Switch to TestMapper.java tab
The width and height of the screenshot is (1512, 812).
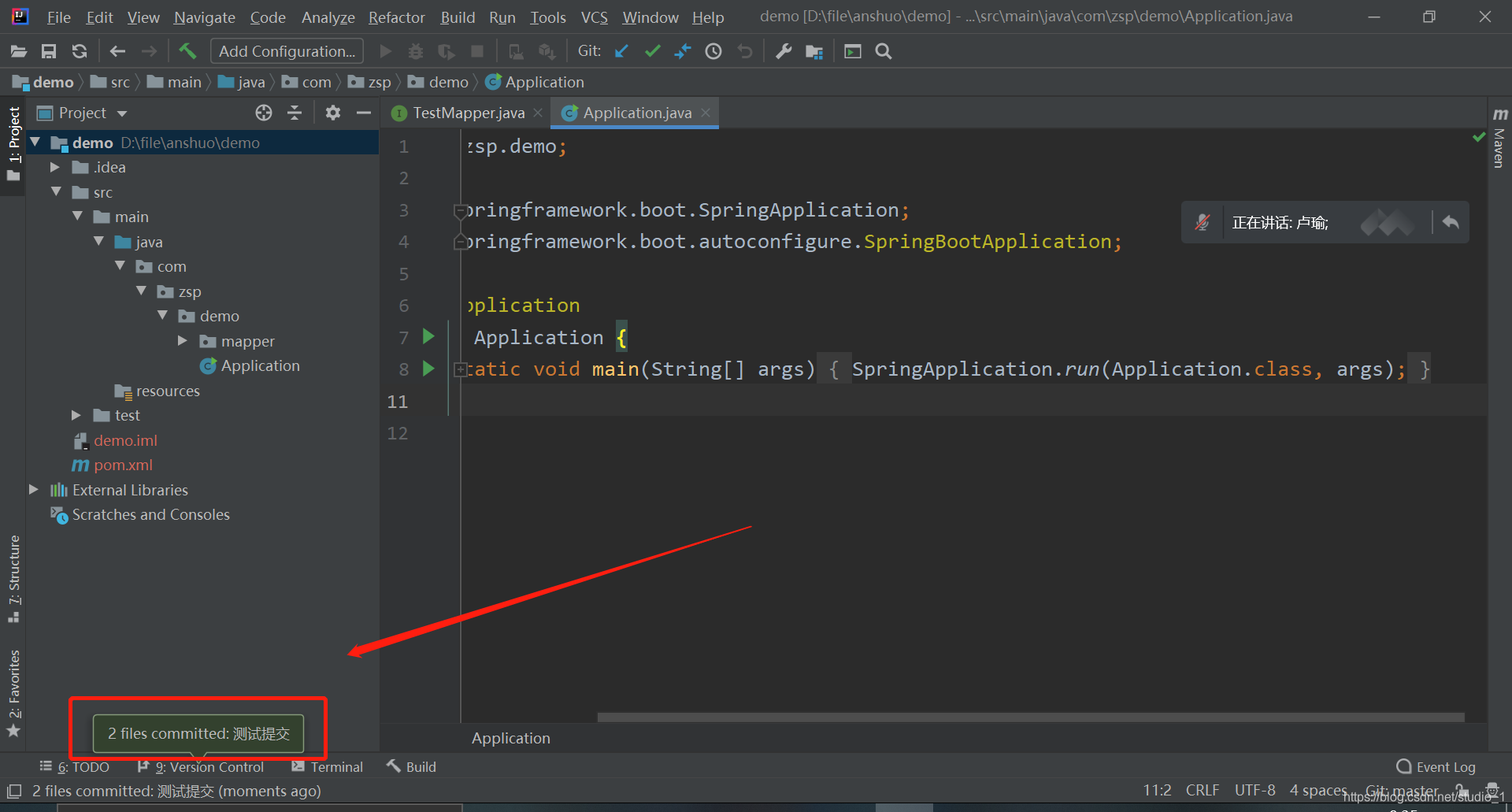coord(469,113)
